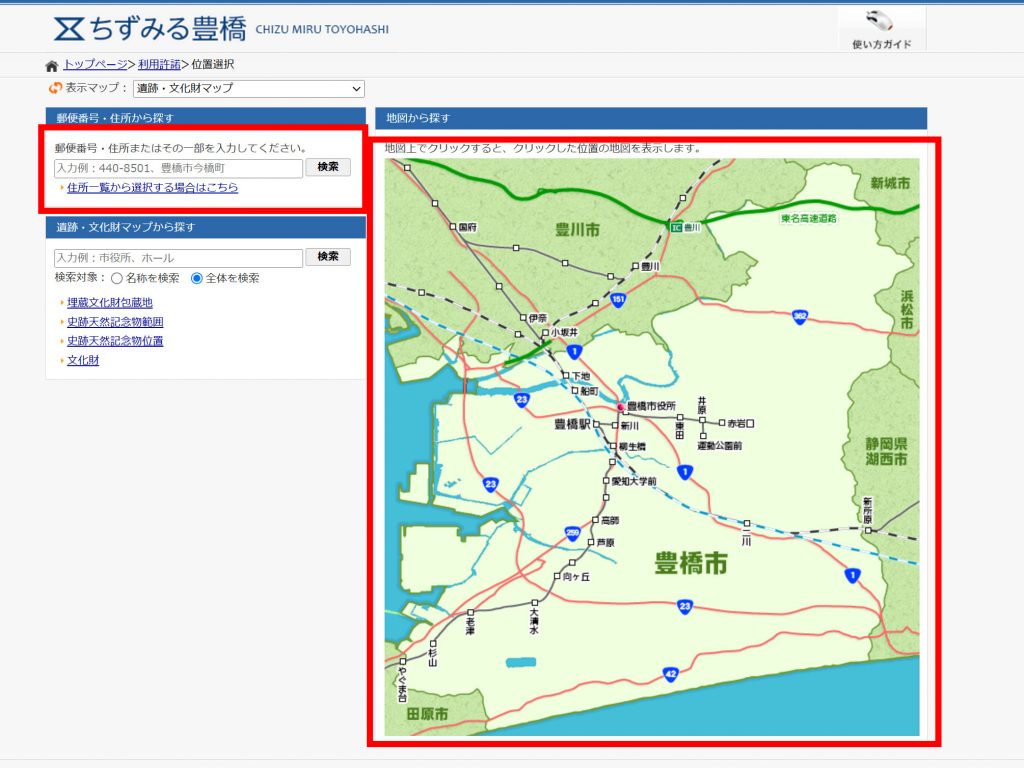The width and height of the screenshot is (1024, 768).
Task: Click 東名高速道路 label on map
Action: point(808,219)
